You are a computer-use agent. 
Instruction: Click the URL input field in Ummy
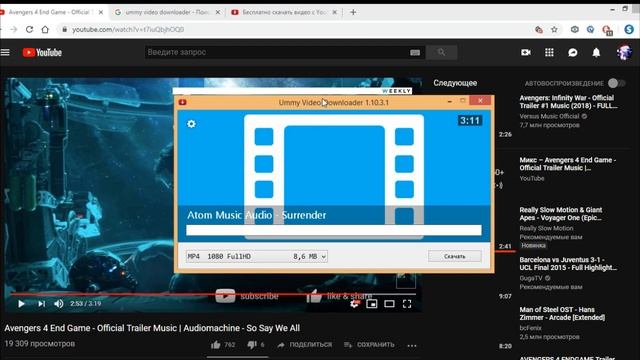[x=333, y=230]
